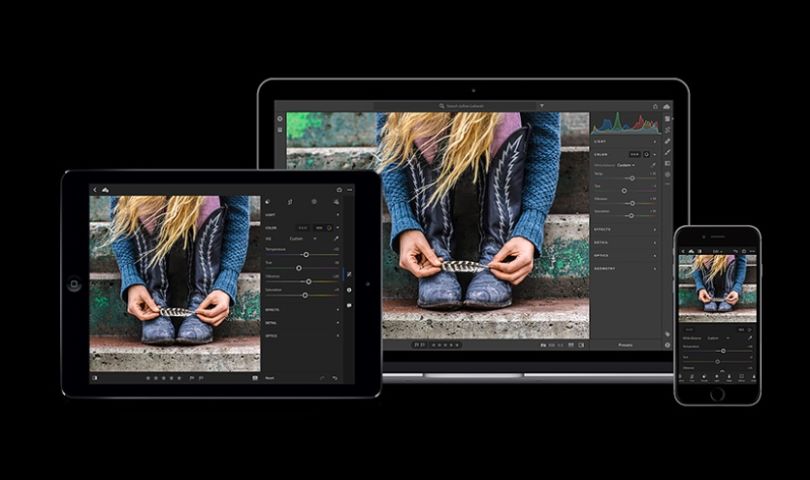Open the three-dot menu on the tablet
The width and height of the screenshot is (810, 480).
click(349, 189)
